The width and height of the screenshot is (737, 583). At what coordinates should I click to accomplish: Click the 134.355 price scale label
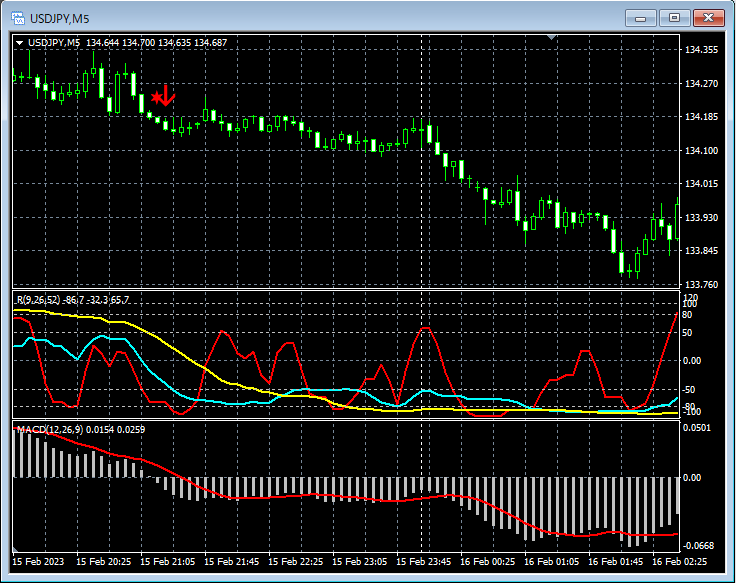(701, 50)
